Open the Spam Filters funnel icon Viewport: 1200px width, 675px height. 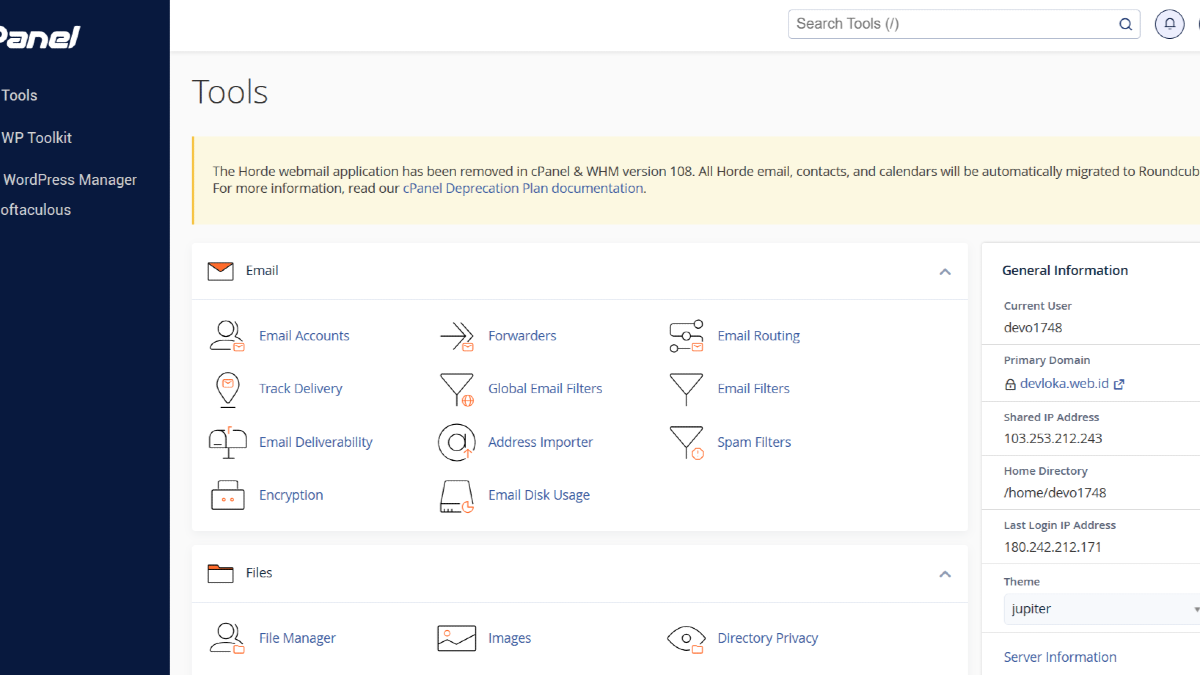click(x=686, y=442)
